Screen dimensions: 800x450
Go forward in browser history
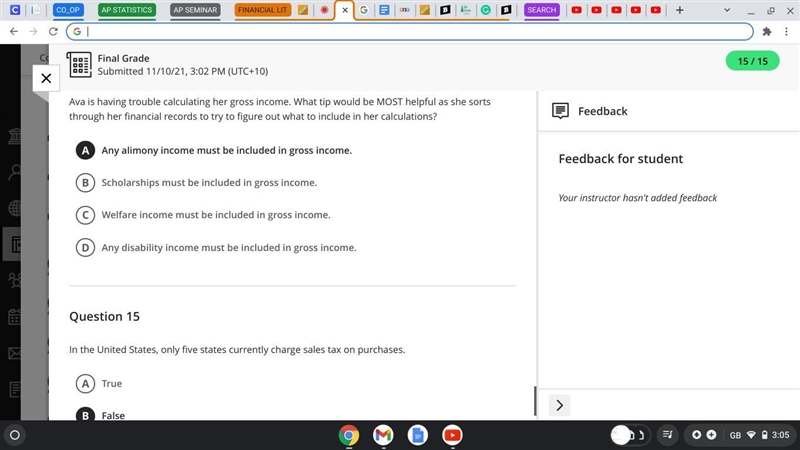click(x=33, y=32)
